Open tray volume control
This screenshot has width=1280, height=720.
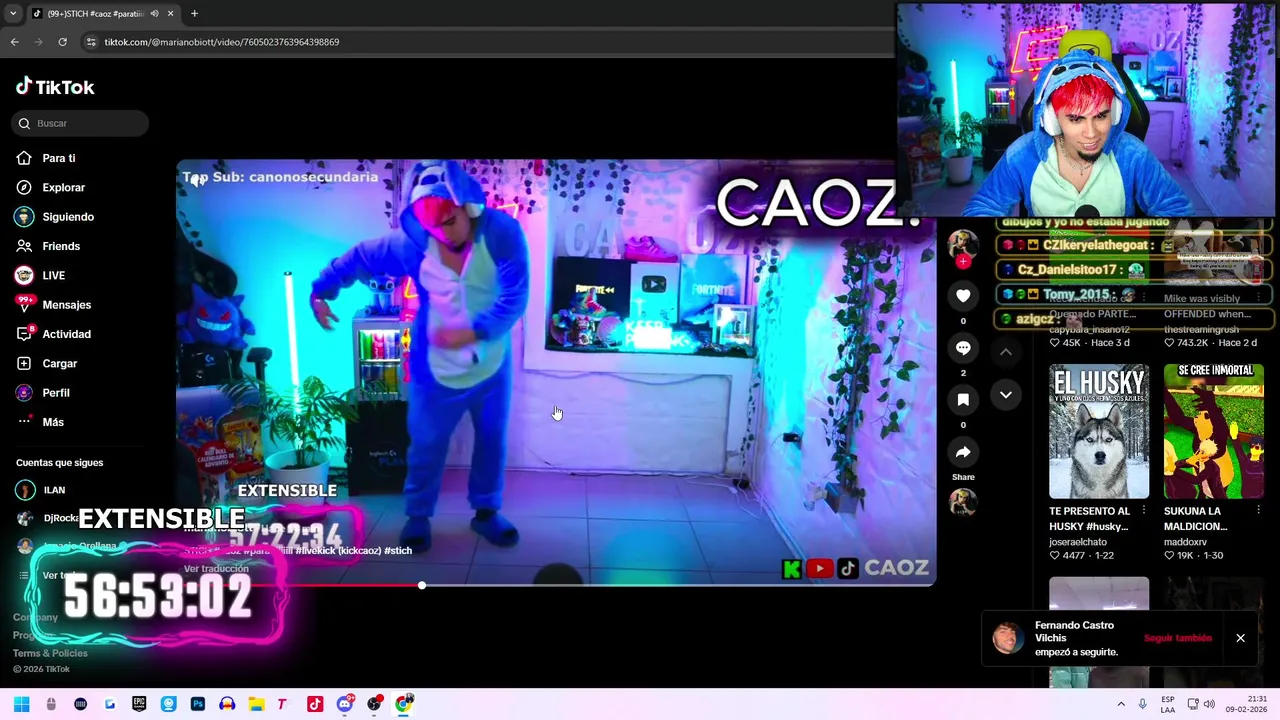click(1209, 704)
